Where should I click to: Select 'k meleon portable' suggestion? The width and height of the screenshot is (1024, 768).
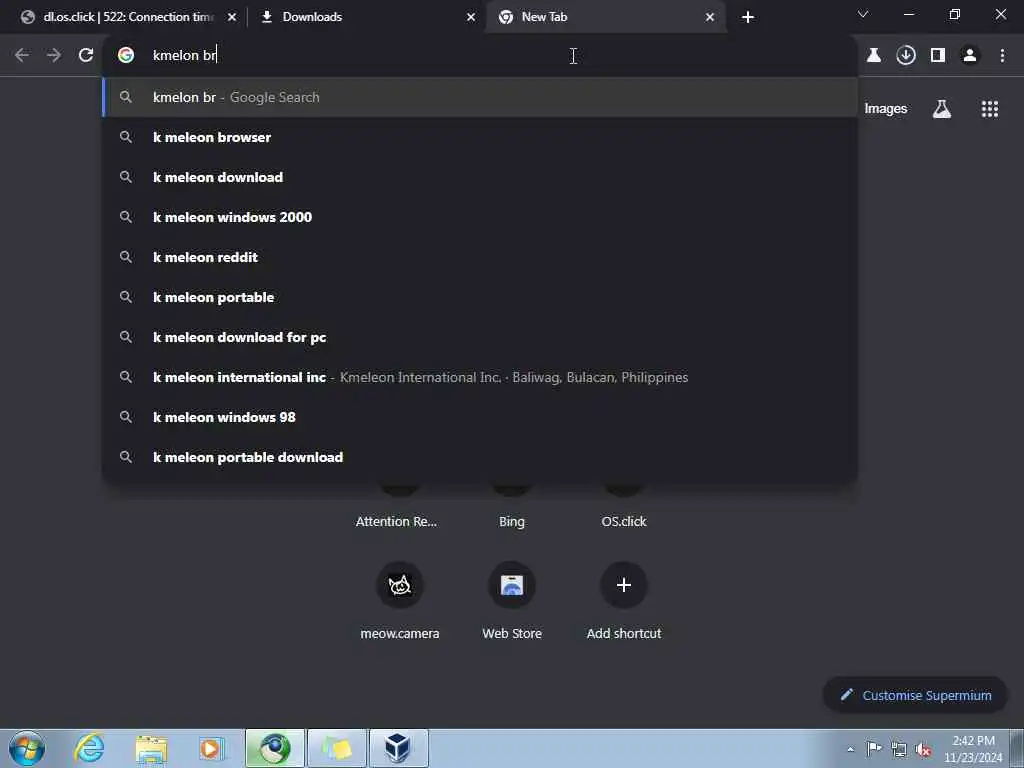click(x=480, y=297)
